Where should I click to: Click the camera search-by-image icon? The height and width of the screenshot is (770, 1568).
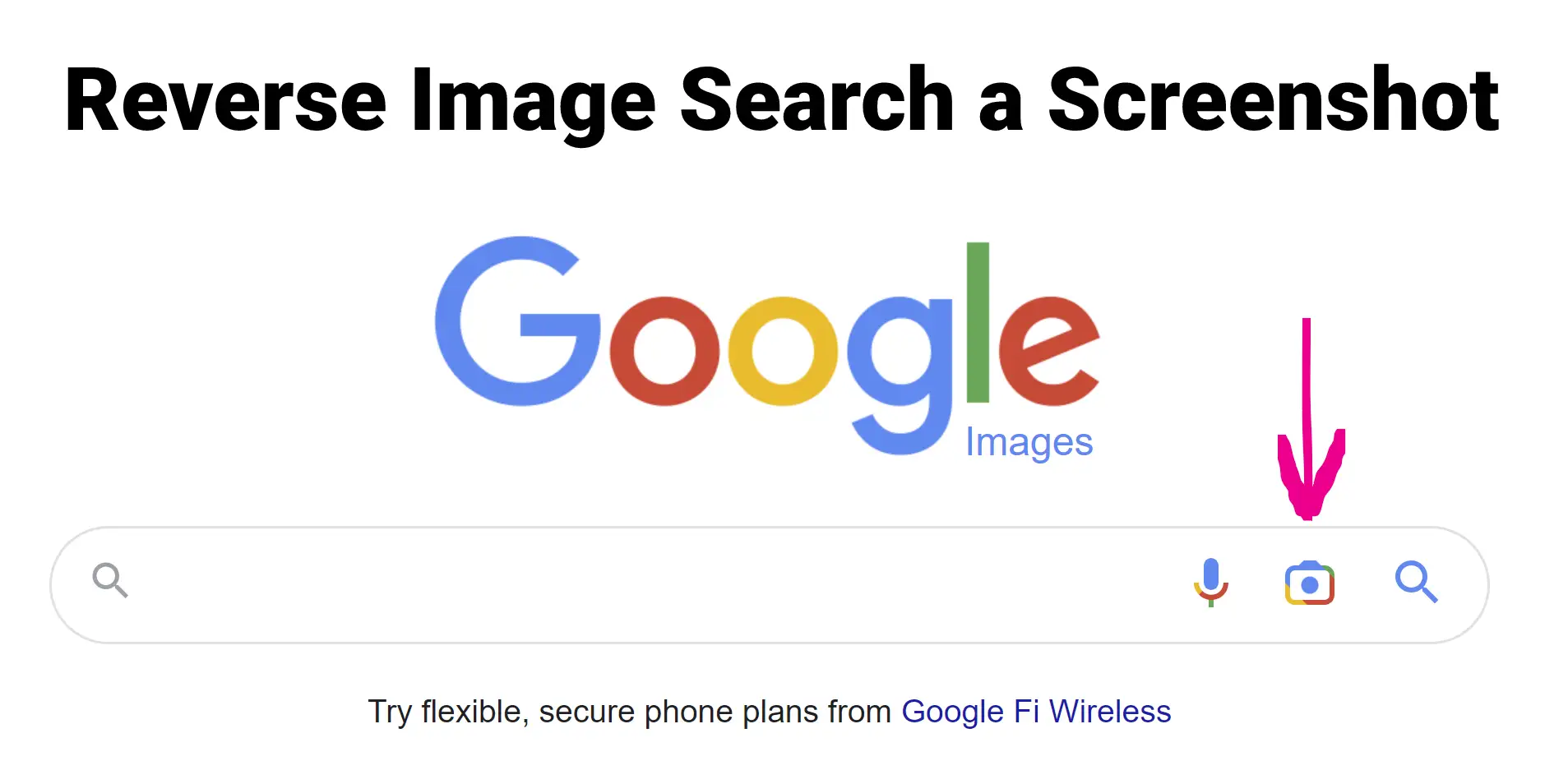1309,583
